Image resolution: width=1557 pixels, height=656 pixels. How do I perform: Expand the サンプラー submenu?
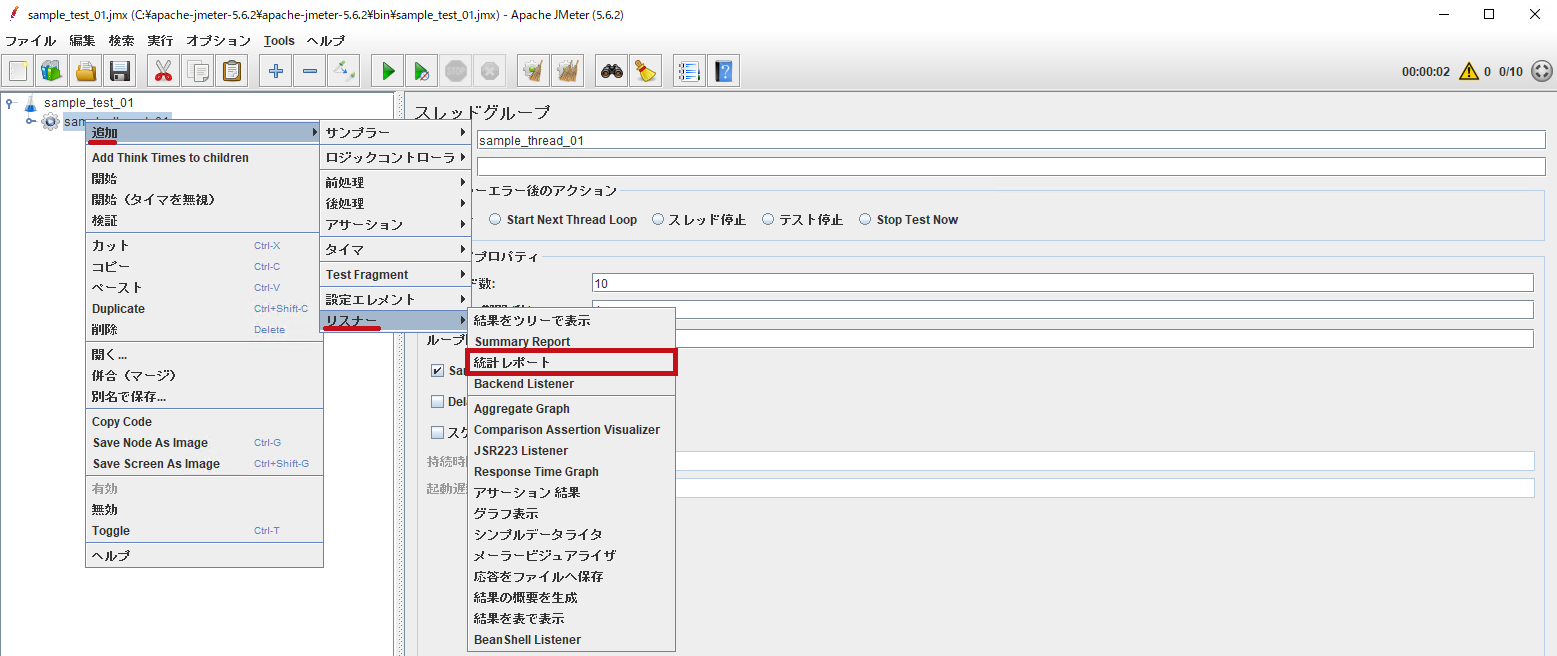[395, 133]
